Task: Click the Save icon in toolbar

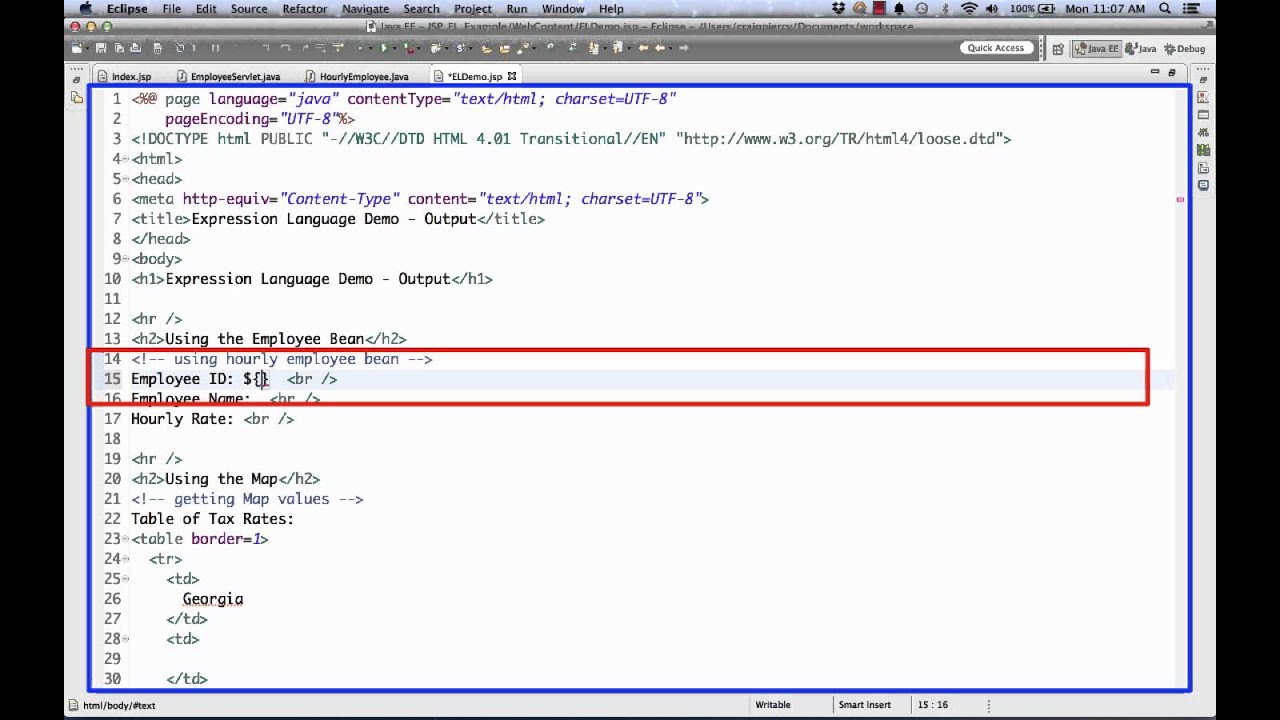Action: [100, 48]
